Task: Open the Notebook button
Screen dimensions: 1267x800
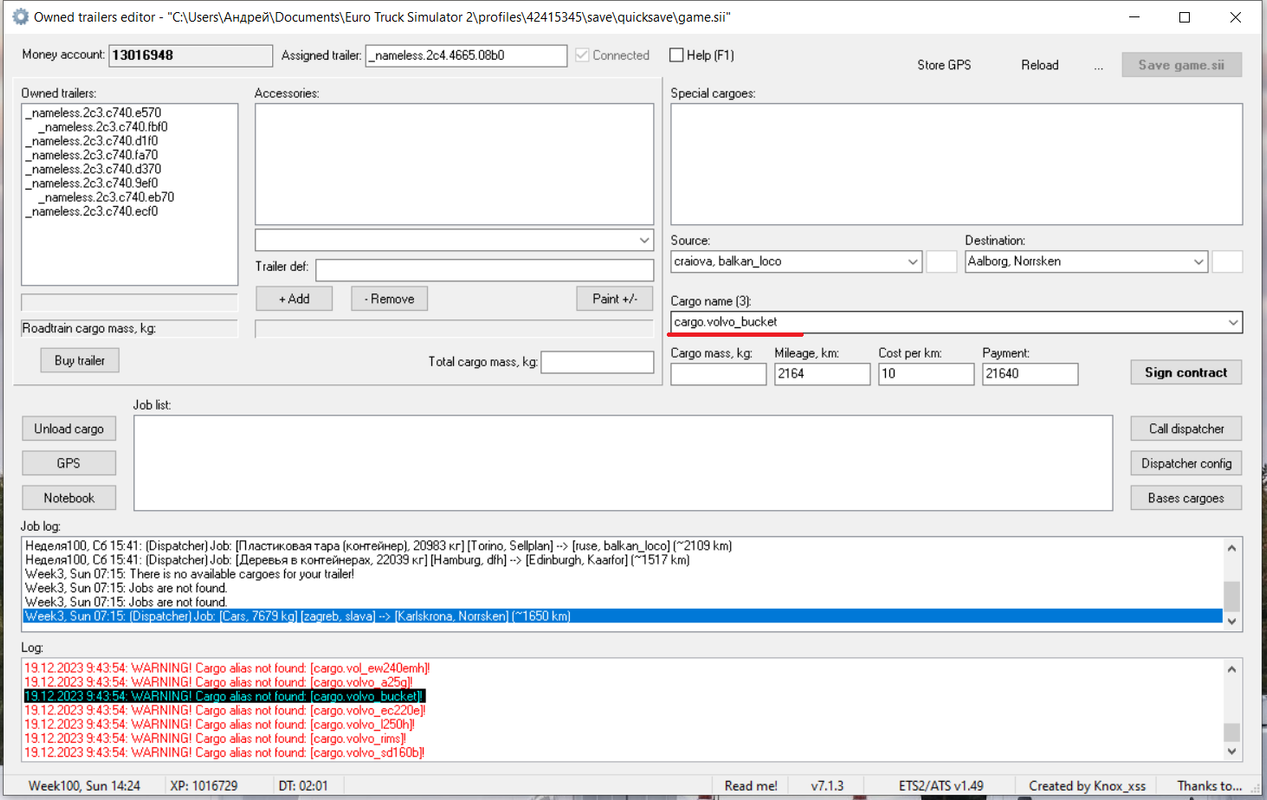Action: [x=69, y=498]
